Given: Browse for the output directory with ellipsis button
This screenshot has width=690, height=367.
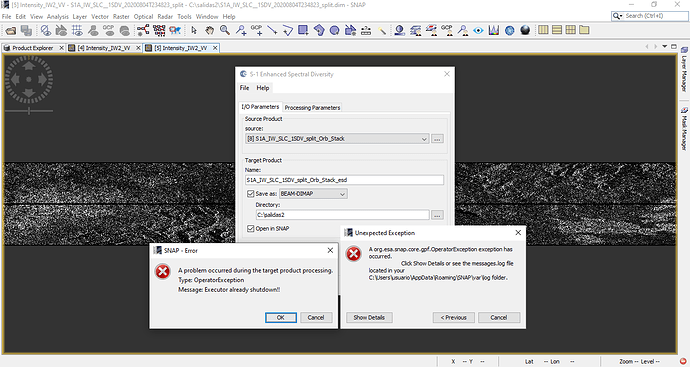Looking at the screenshot, I should tap(437, 215).
